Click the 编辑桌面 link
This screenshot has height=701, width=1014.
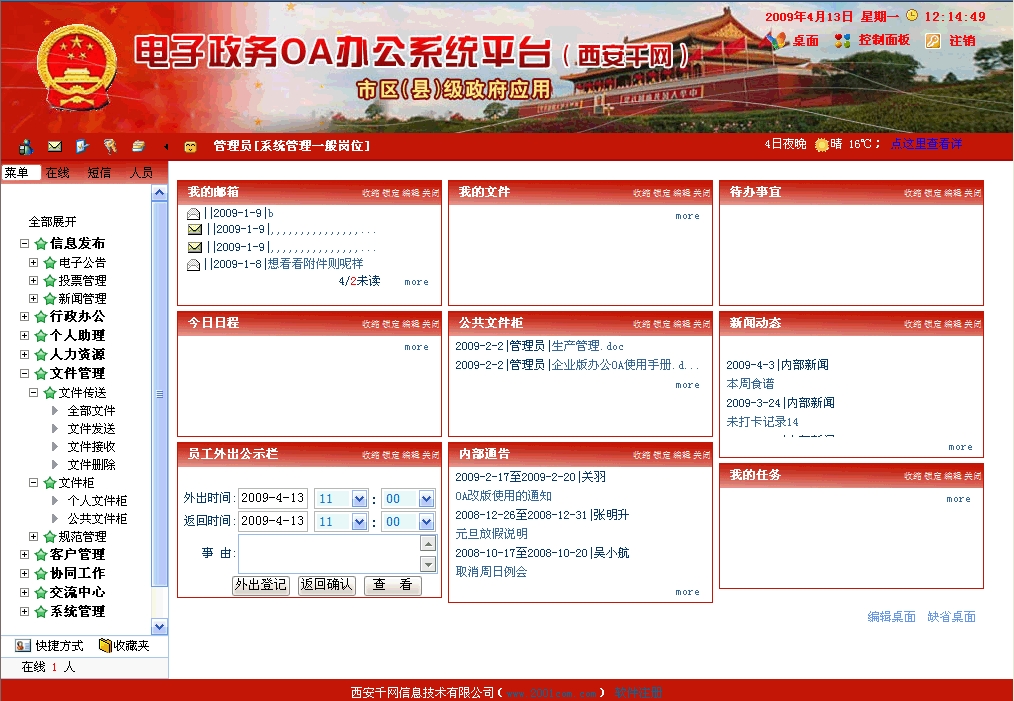tap(891, 617)
